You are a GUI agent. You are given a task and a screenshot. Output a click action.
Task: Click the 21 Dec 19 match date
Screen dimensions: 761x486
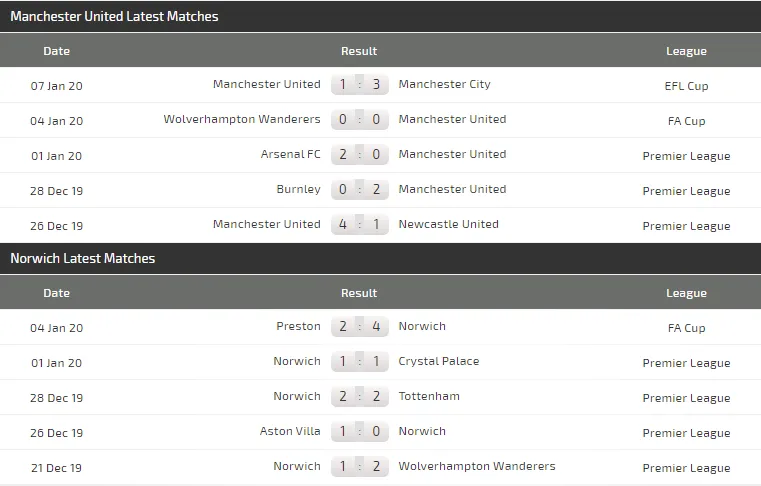coord(57,468)
